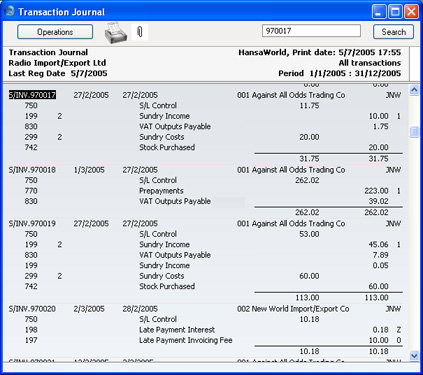This screenshot has height=375, width=423.
Task: Open the Operations menu
Action: tap(55, 32)
